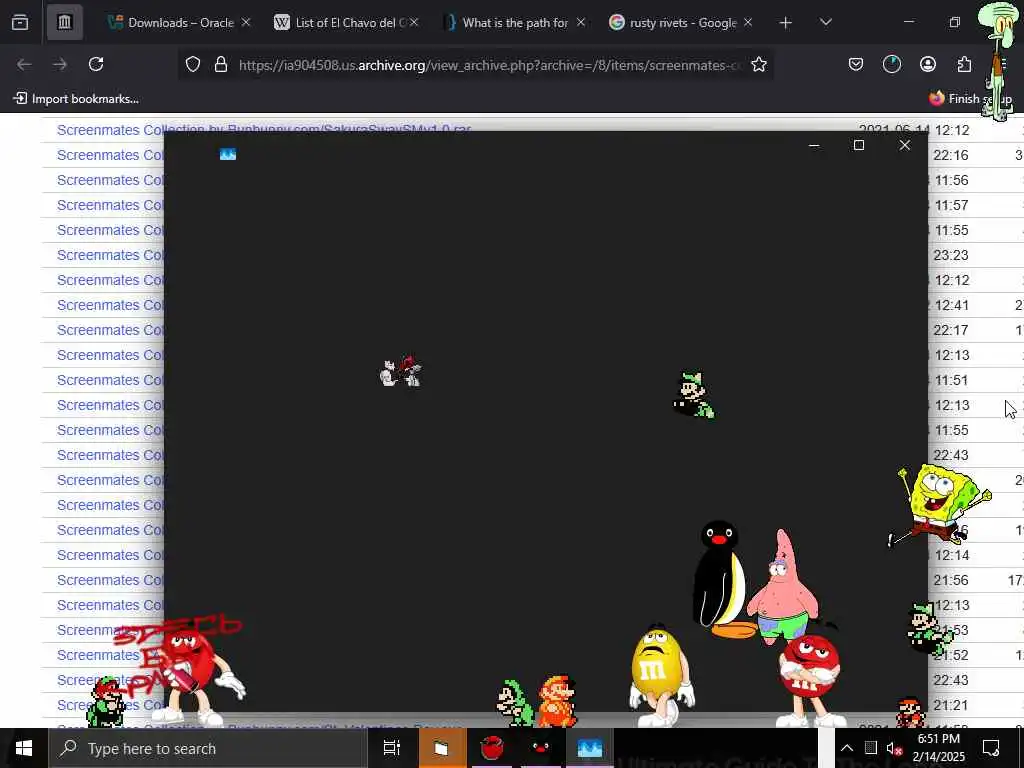Click the running SpongeBob screenmate

click(940, 504)
